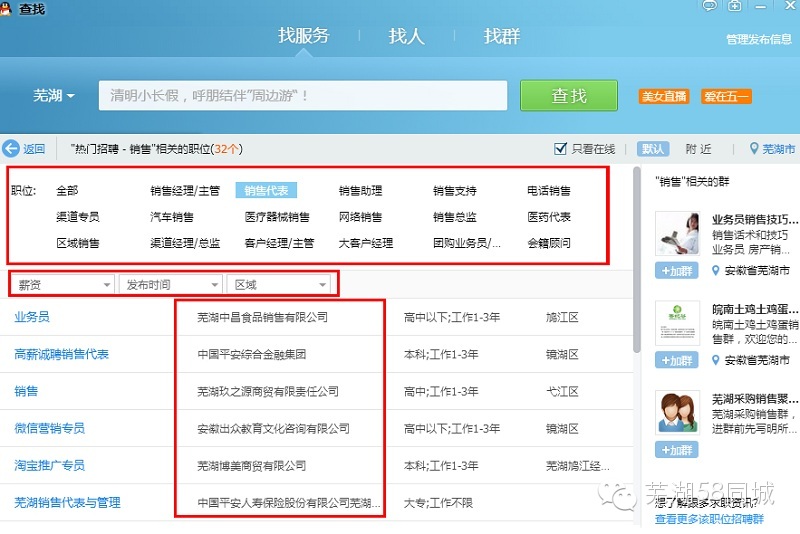This screenshot has width=800, height=534.
Task: Switch to the 找人 tab
Action: click(406, 37)
